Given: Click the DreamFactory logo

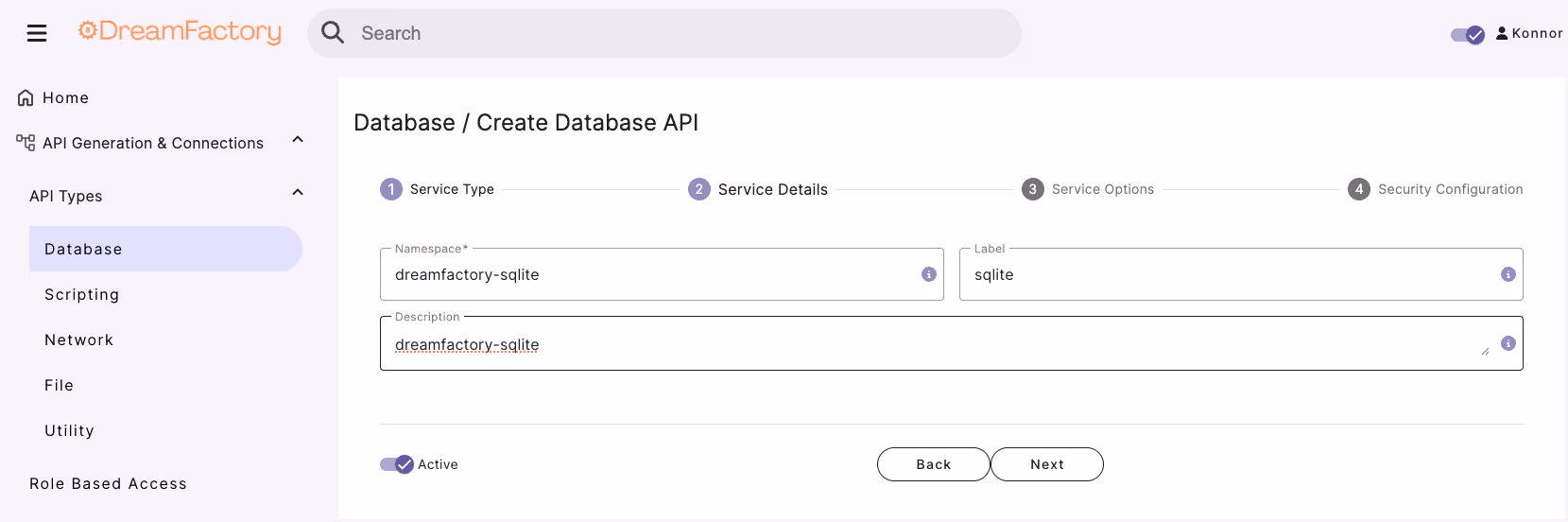Looking at the screenshot, I should pyautogui.click(x=180, y=32).
